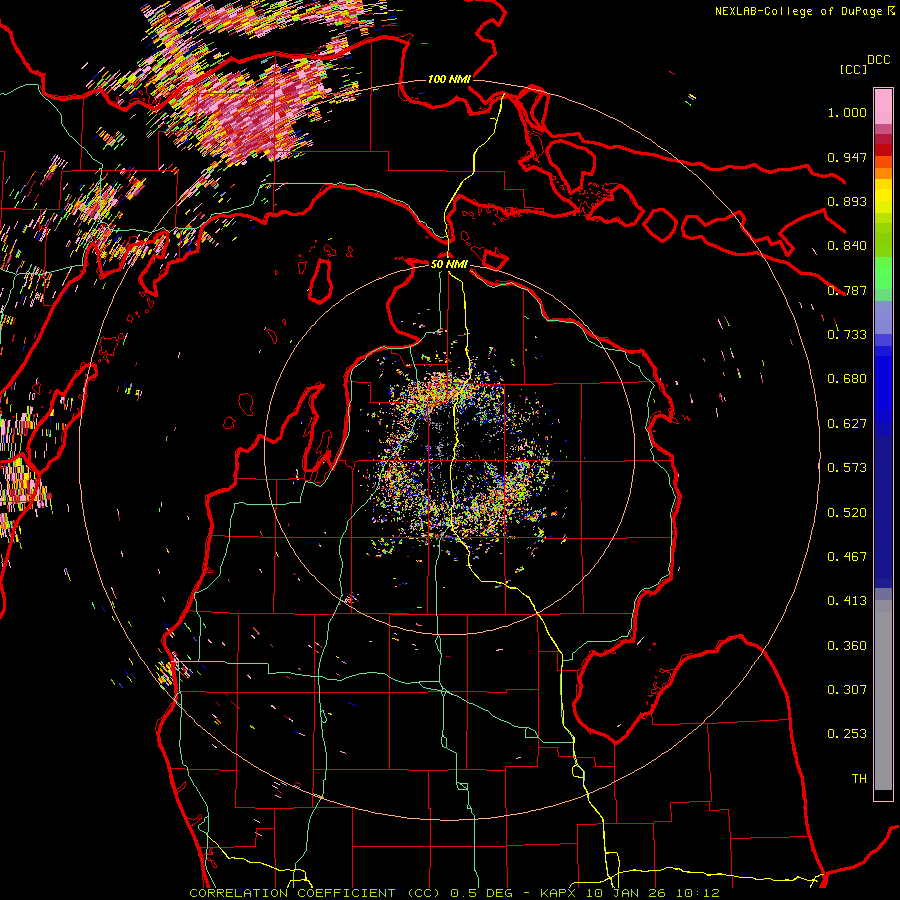The image size is (900, 900).
Task: Select the 0.840 legend value
Action: [x=847, y=246]
